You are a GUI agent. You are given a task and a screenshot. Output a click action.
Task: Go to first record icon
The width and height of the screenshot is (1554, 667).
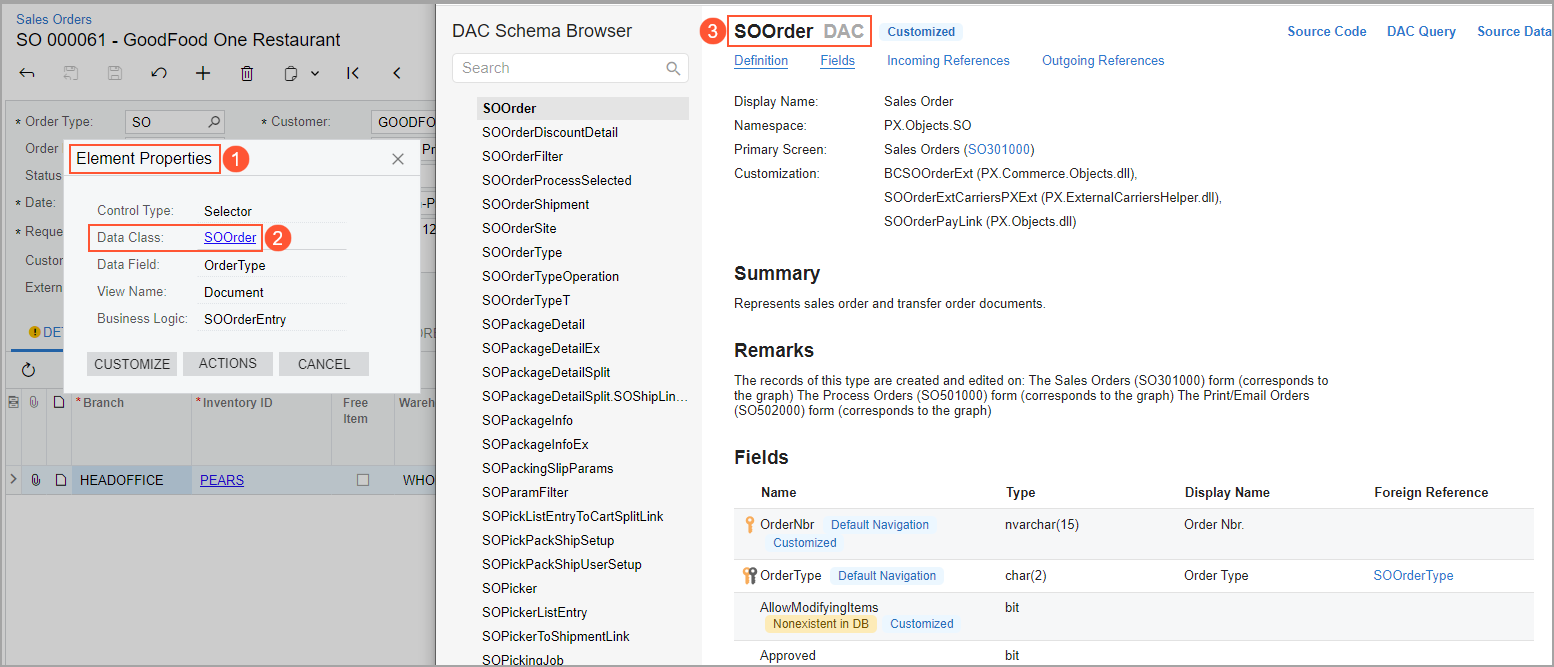[353, 73]
